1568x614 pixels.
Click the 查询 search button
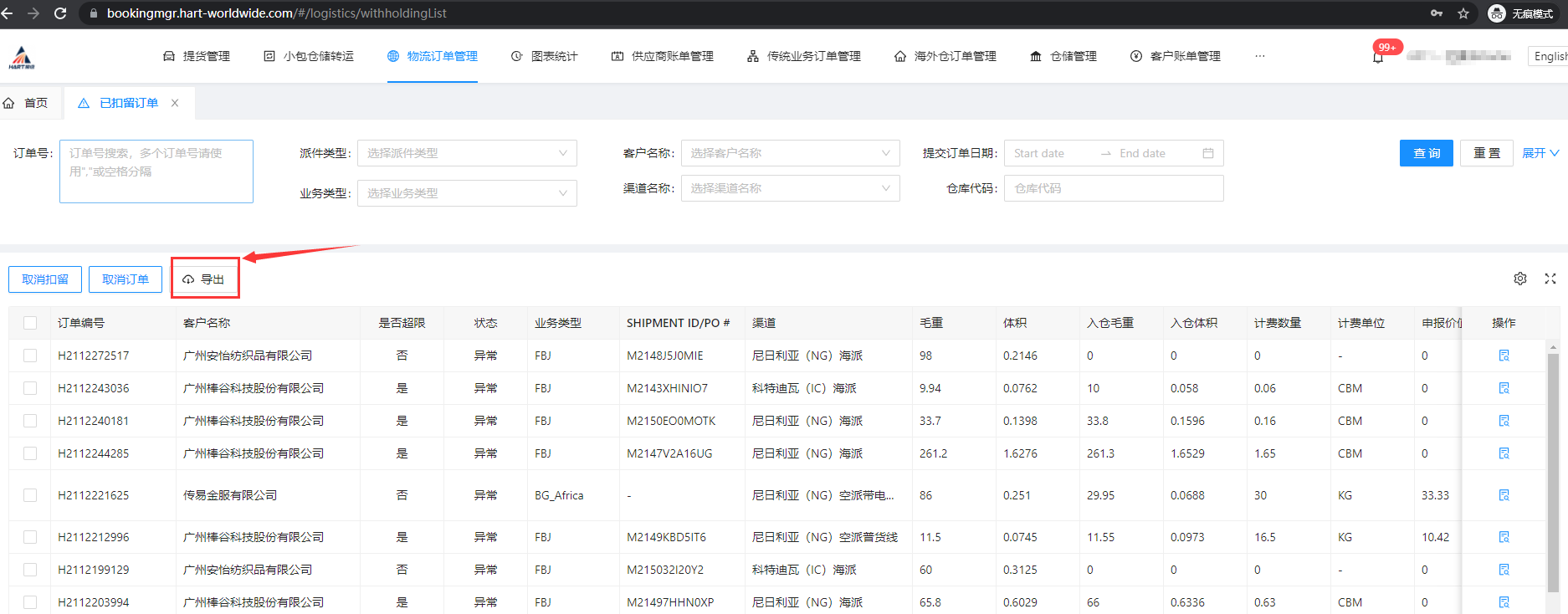tap(1426, 153)
